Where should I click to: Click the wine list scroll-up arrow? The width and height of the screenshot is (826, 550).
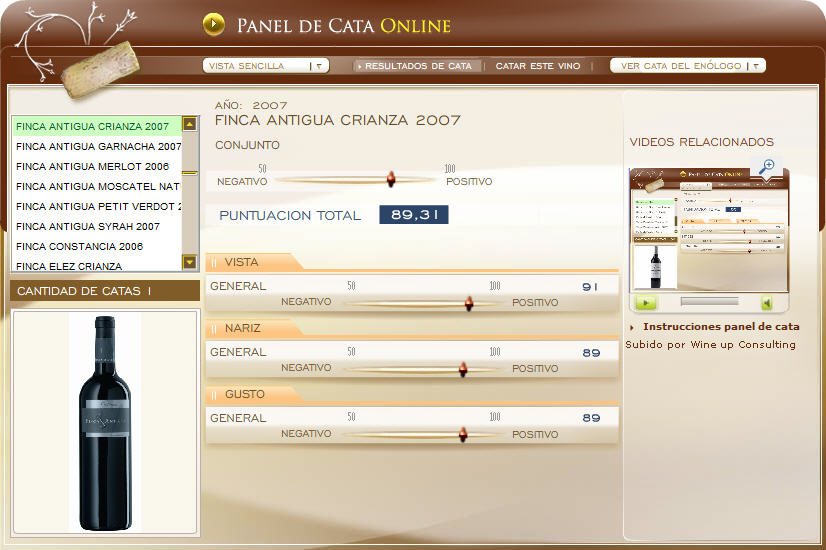coord(190,124)
